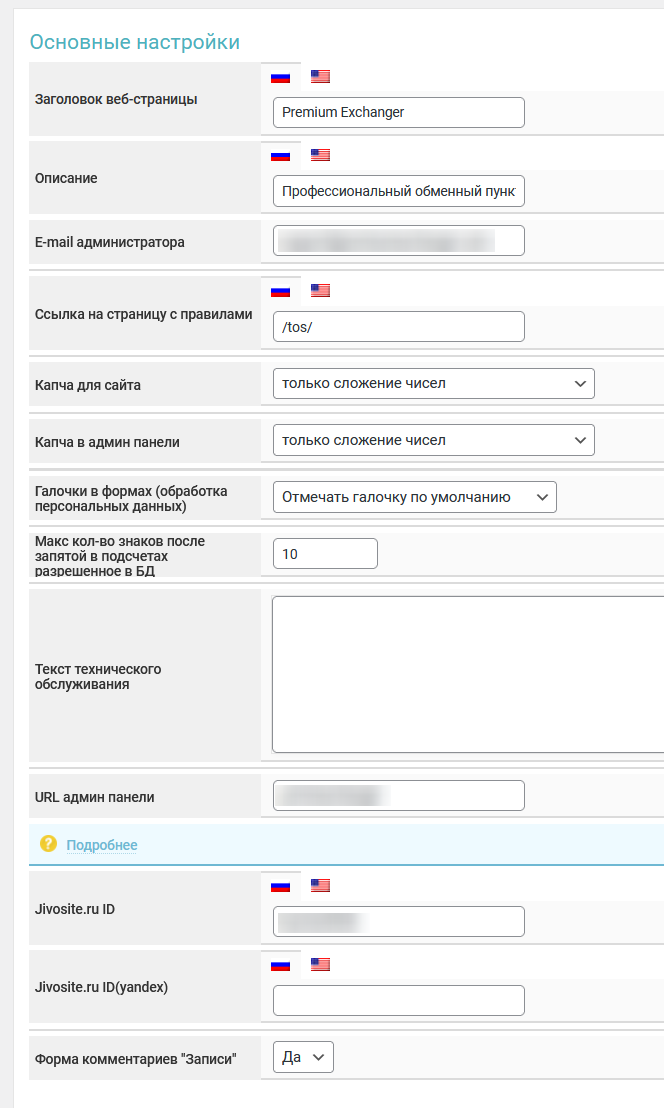Expand the admin panel captcha dropdown
This screenshot has height=1108, width=664.
[x=433, y=440]
